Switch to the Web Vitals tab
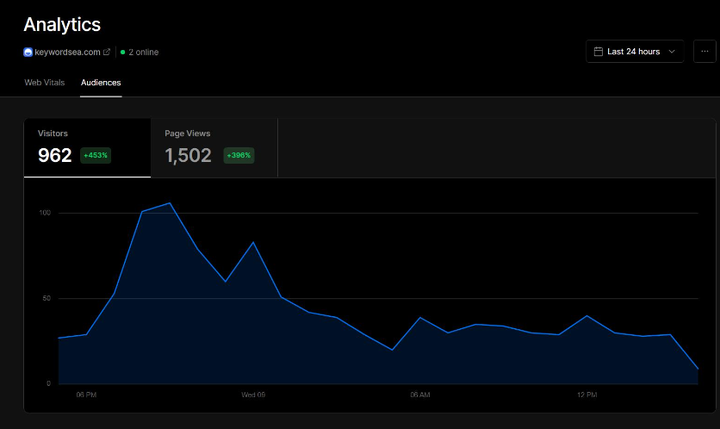Image resolution: width=720 pixels, height=429 pixels. 45,83
